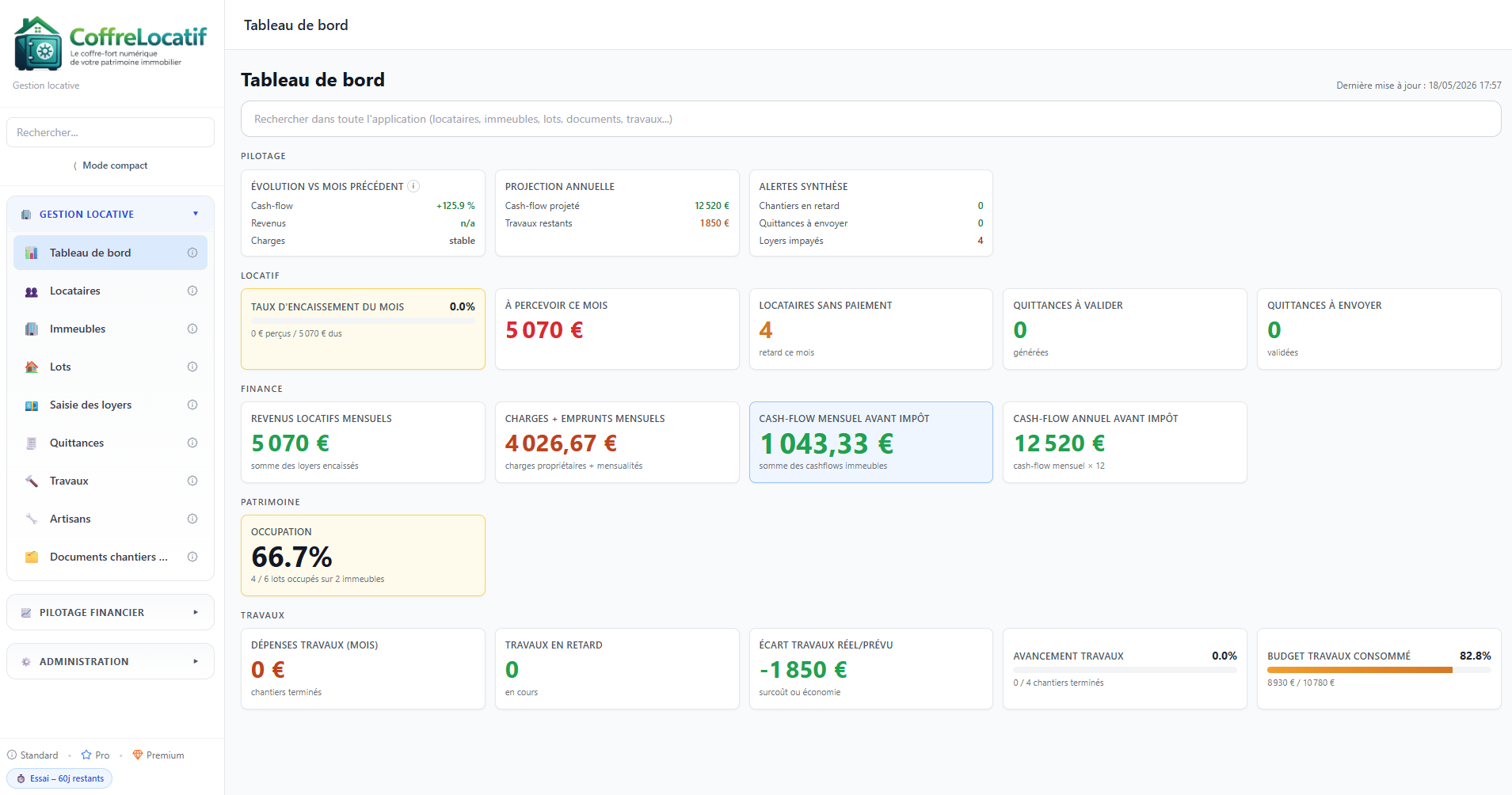1512x795 pixels.
Task: Click the Quittances receipt icon
Action: click(32, 443)
